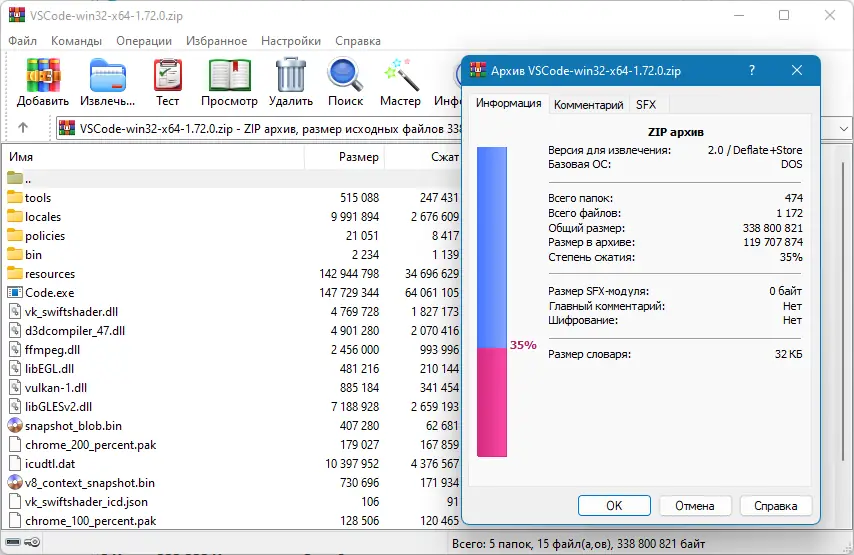This screenshot has width=854, height=555.
Task: Click the help question mark in dialog title bar
Action: (x=752, y=70)
